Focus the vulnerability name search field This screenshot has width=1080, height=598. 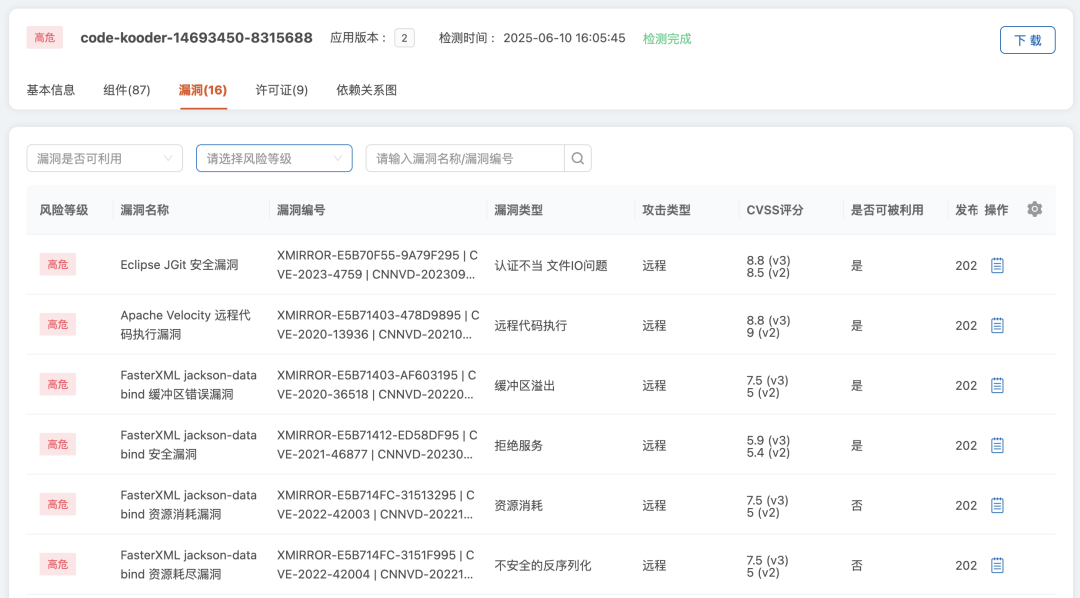click(x=465, y=158)
